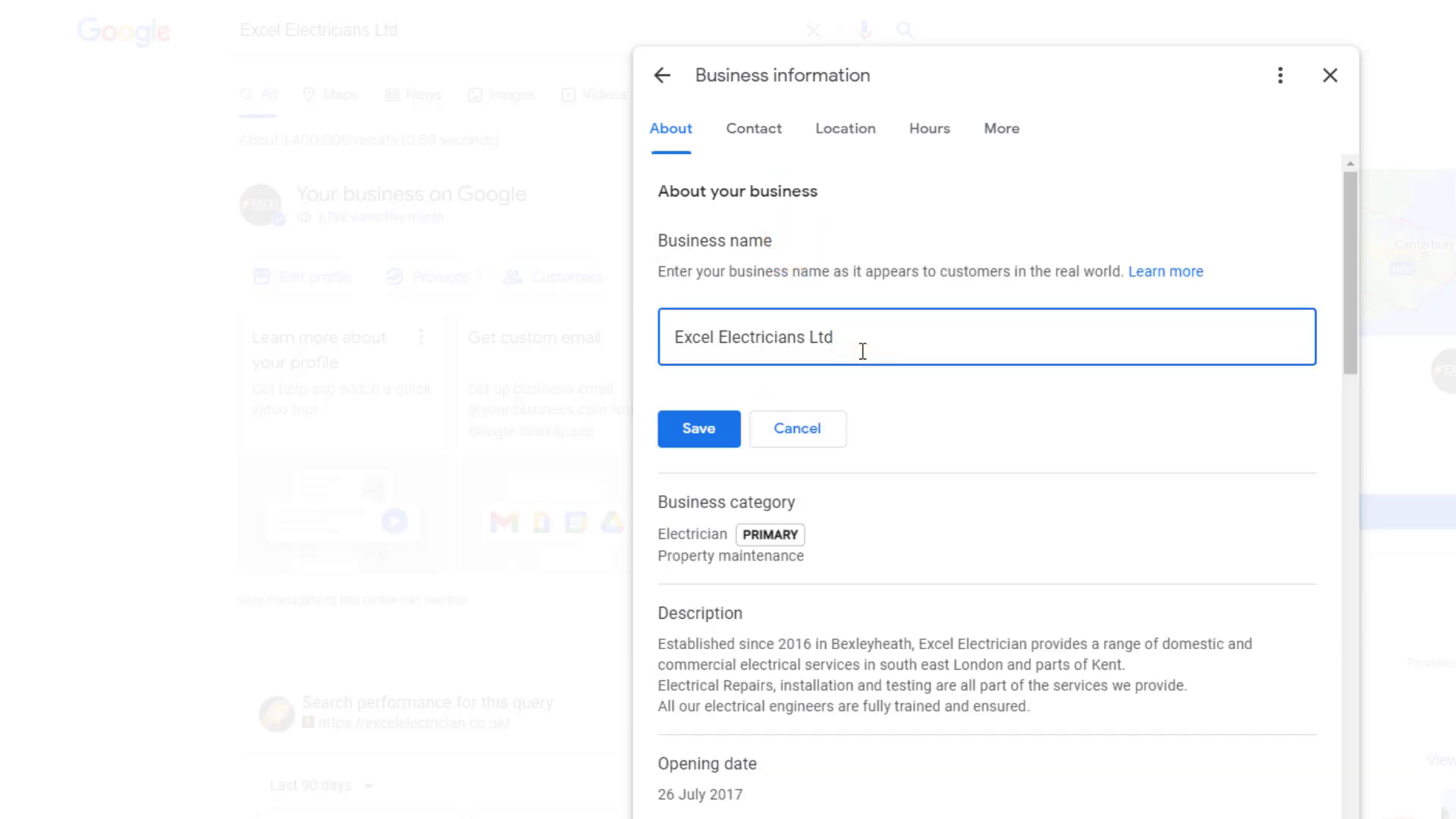The width and height of the screenshot is (1456, 819).
Task: Click Customers in the background page
Action: tap(554, 277)
